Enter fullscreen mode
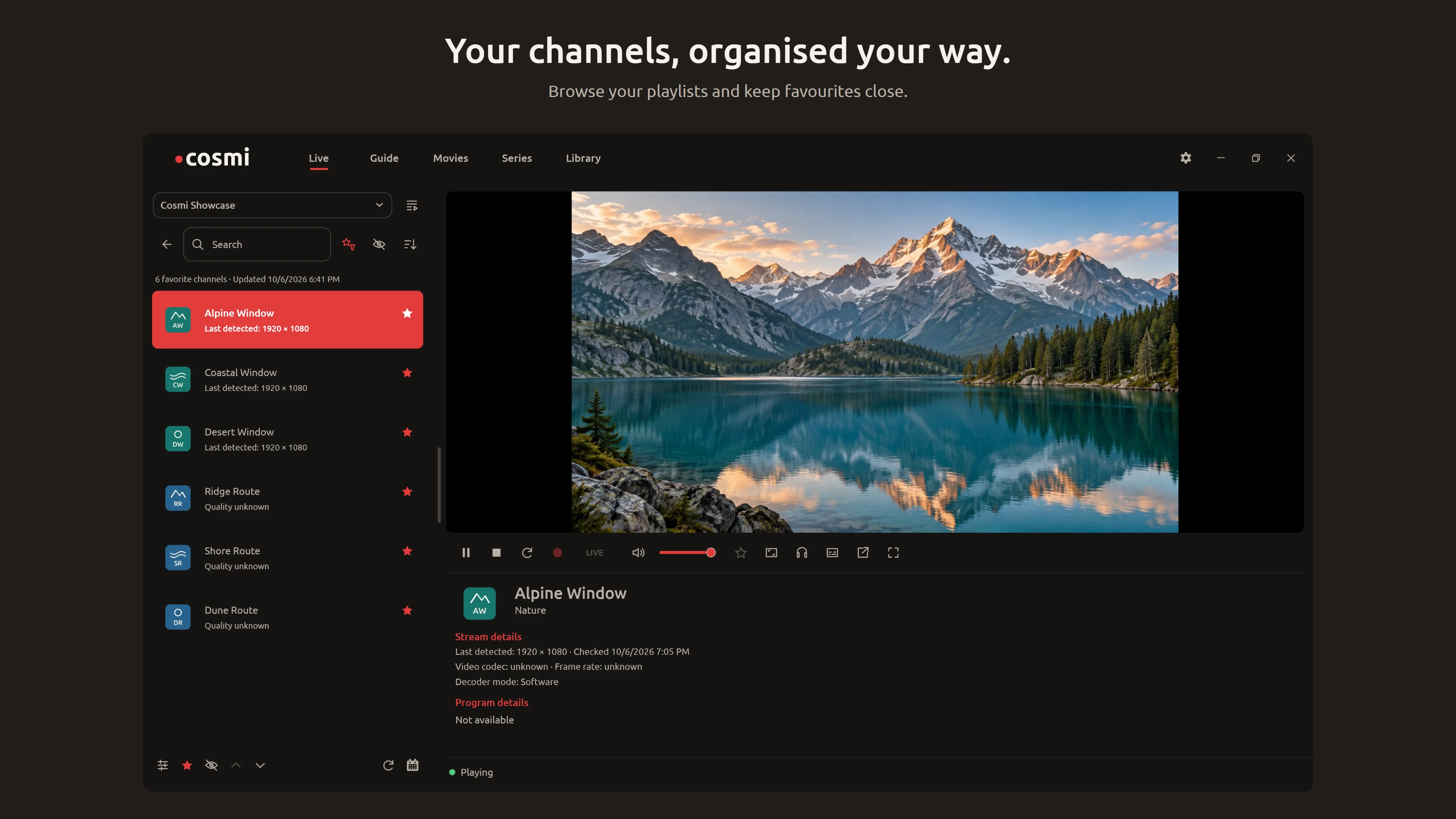 (x=893, y=553)
